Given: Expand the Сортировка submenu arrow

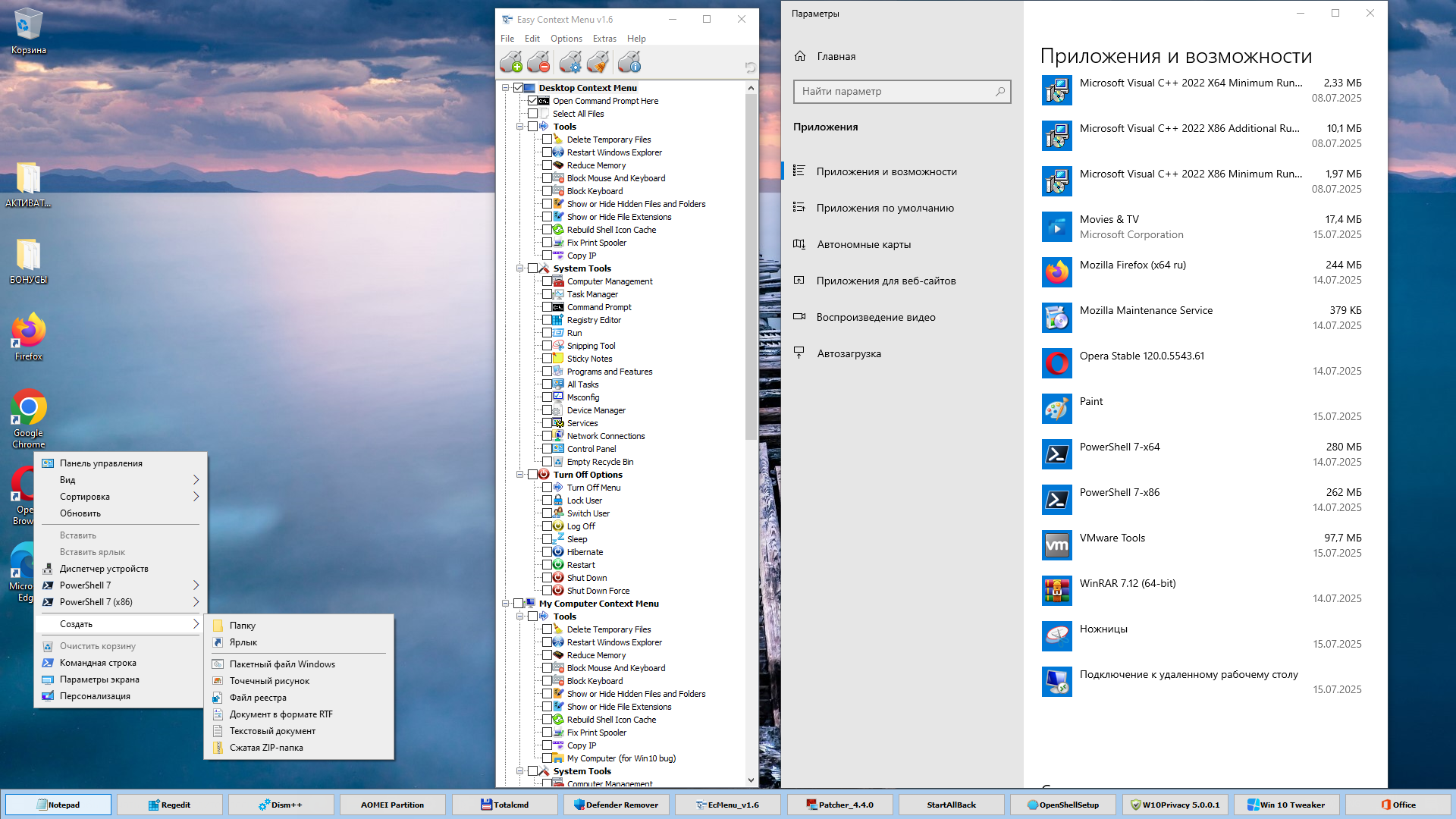Looking at the screenshot, I should [196, 497].
